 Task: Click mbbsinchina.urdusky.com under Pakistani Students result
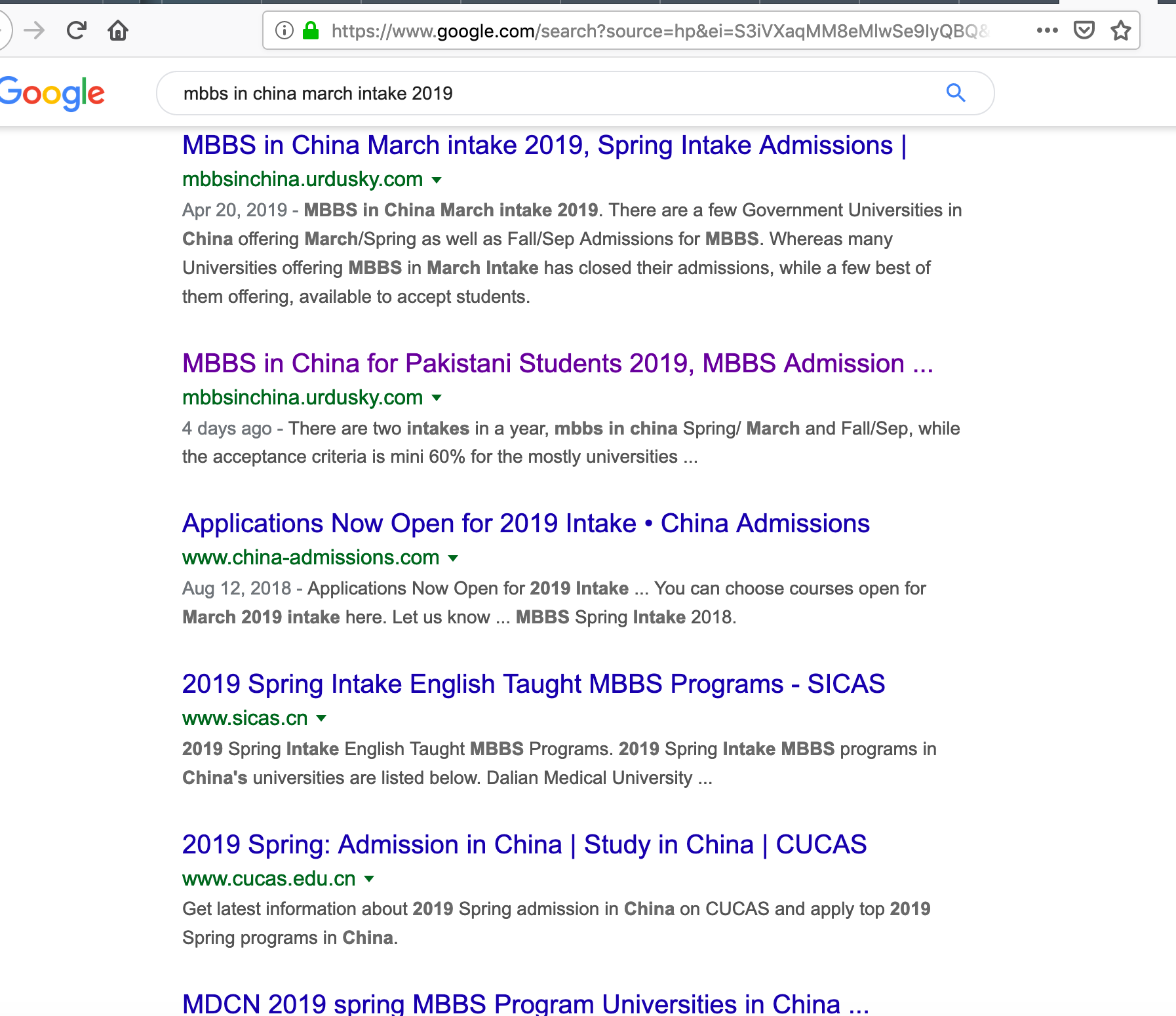click(x=302, y=398)
